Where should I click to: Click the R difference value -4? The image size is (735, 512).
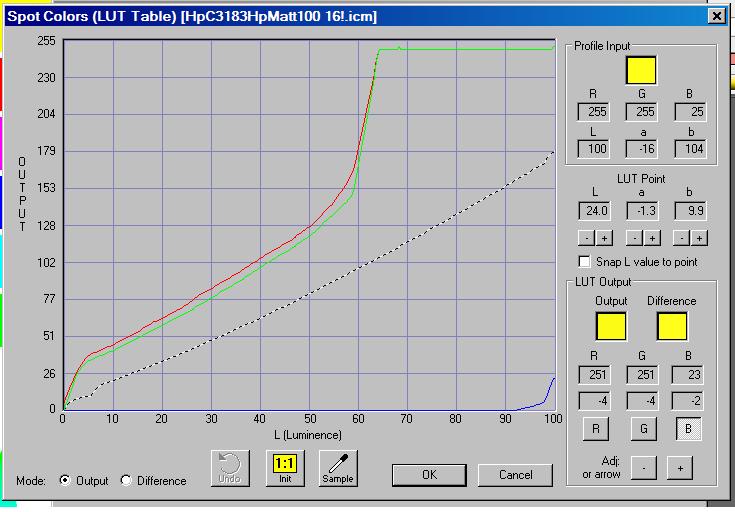coord(595,401)
